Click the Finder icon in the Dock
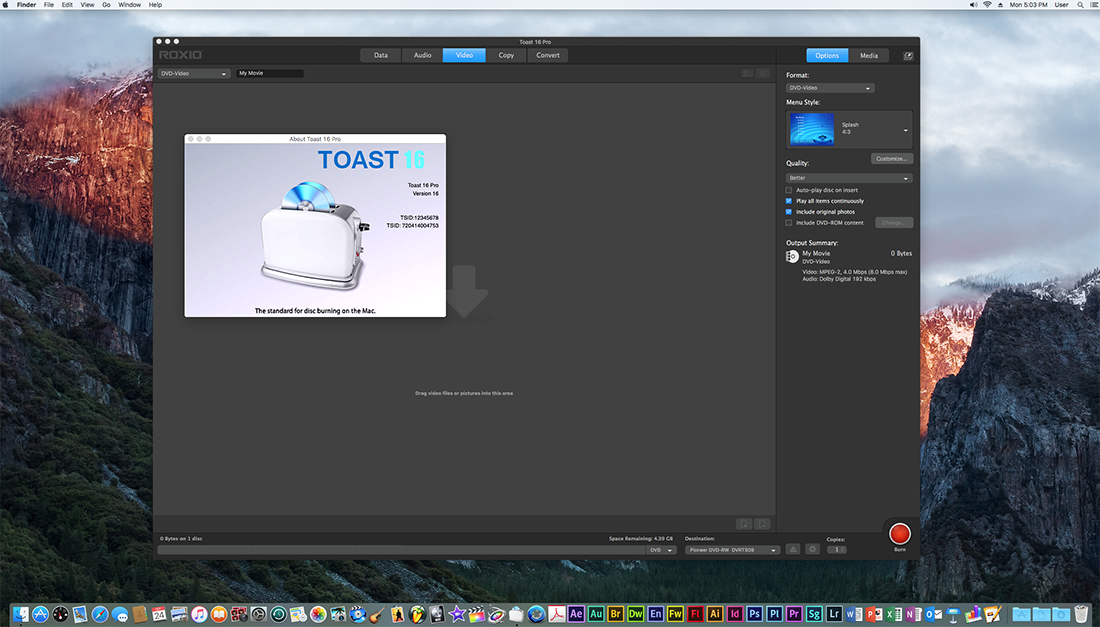The height and width of the screenshot is (627, 1100). click(20, 613)
